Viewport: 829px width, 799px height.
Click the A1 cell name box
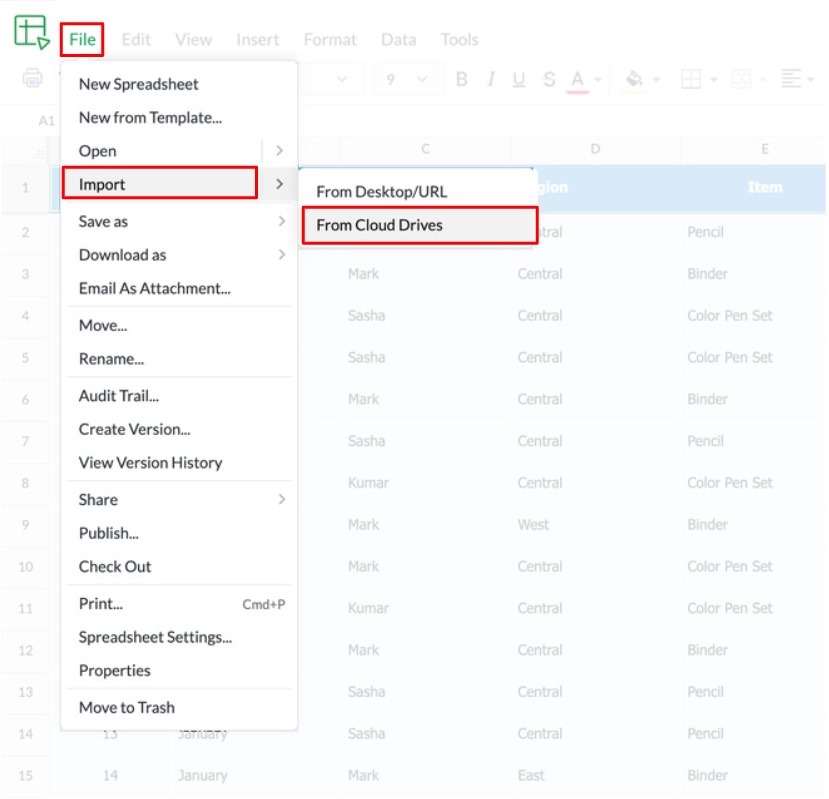coord(47,121)
